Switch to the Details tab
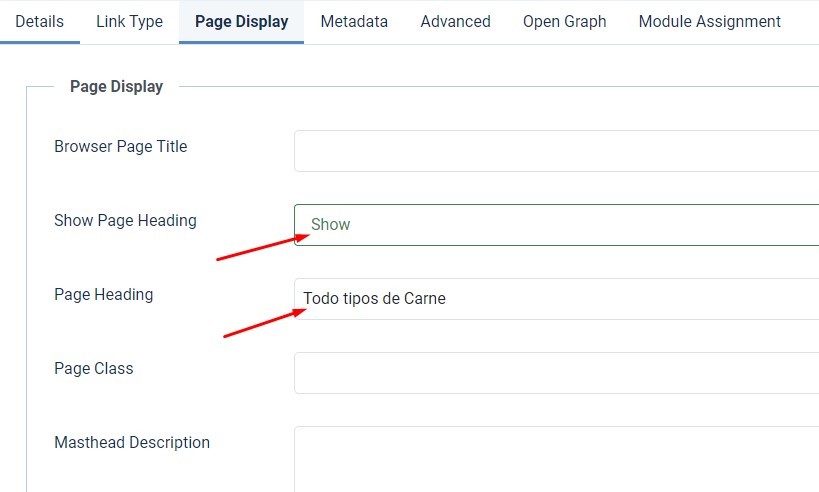 click(39, 21)
